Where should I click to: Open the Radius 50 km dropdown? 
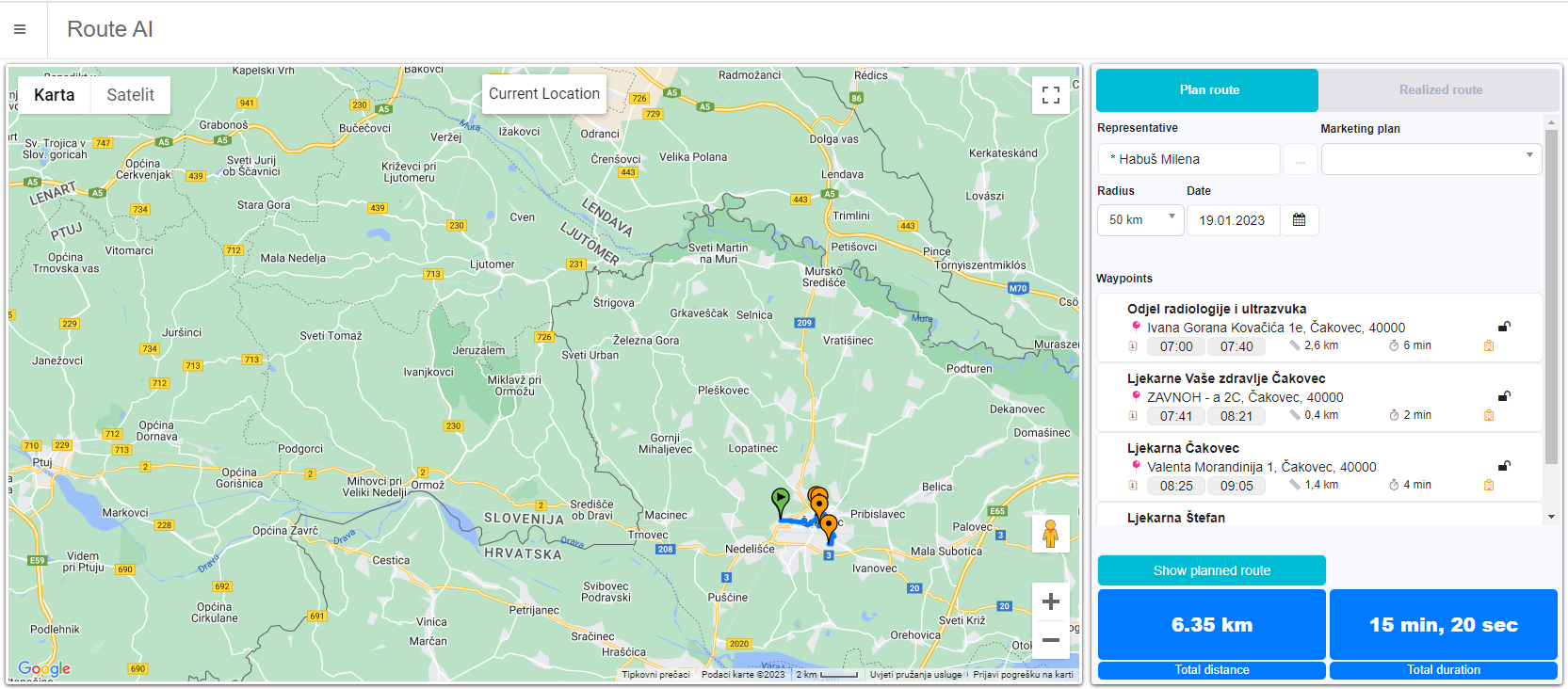[1140, 220]
